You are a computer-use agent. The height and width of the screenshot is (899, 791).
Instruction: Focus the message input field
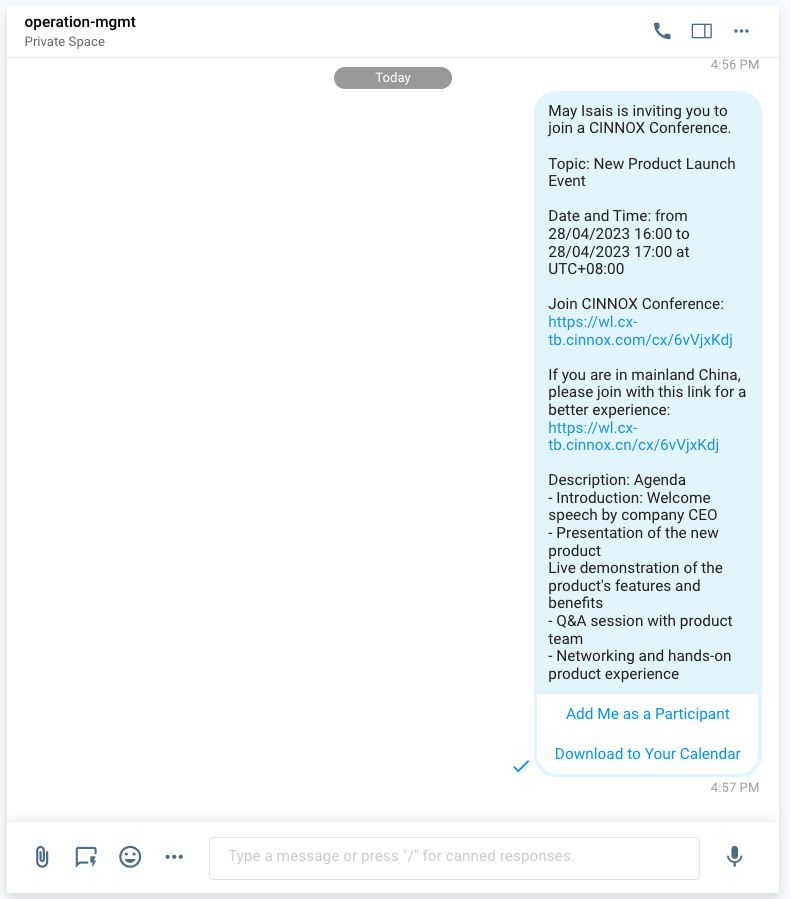tap(454, 858)
